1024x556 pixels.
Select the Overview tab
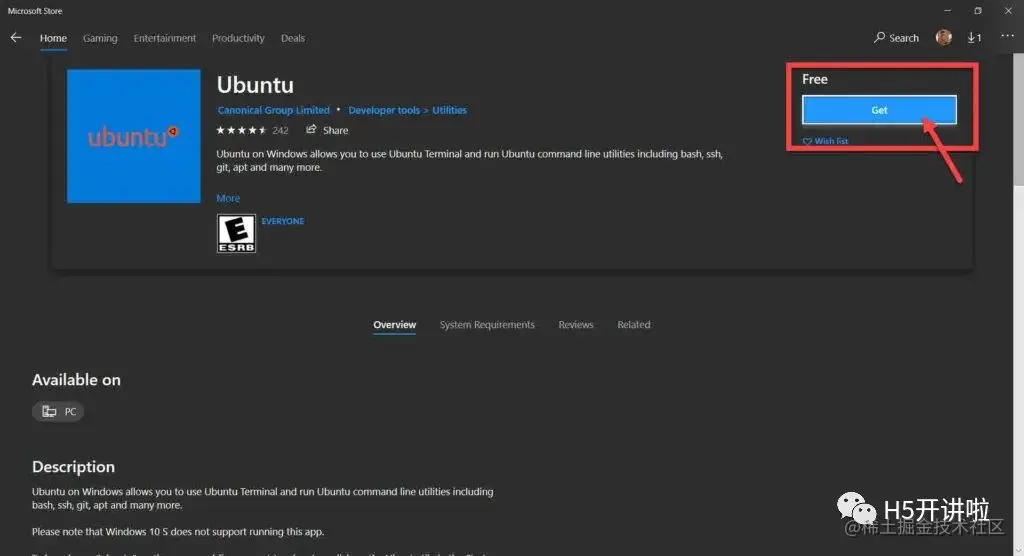click(394, 325)
